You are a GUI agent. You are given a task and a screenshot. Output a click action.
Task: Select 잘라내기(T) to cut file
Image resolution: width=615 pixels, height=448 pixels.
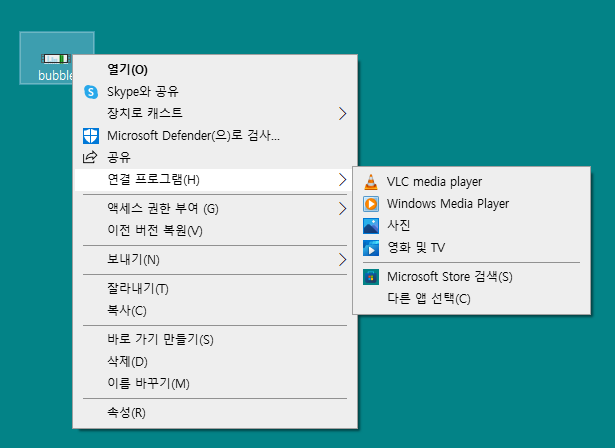point(215,289)
